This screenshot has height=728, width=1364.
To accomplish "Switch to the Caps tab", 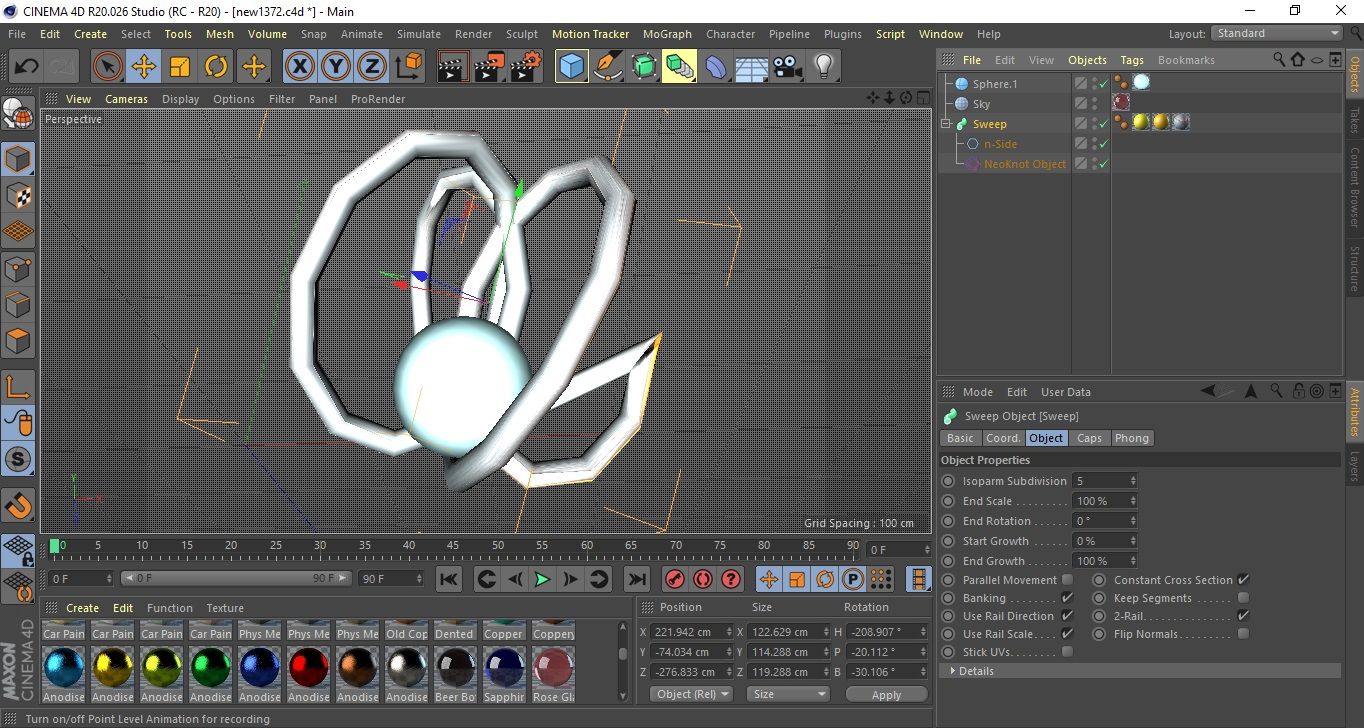I will click(1089, 438).
